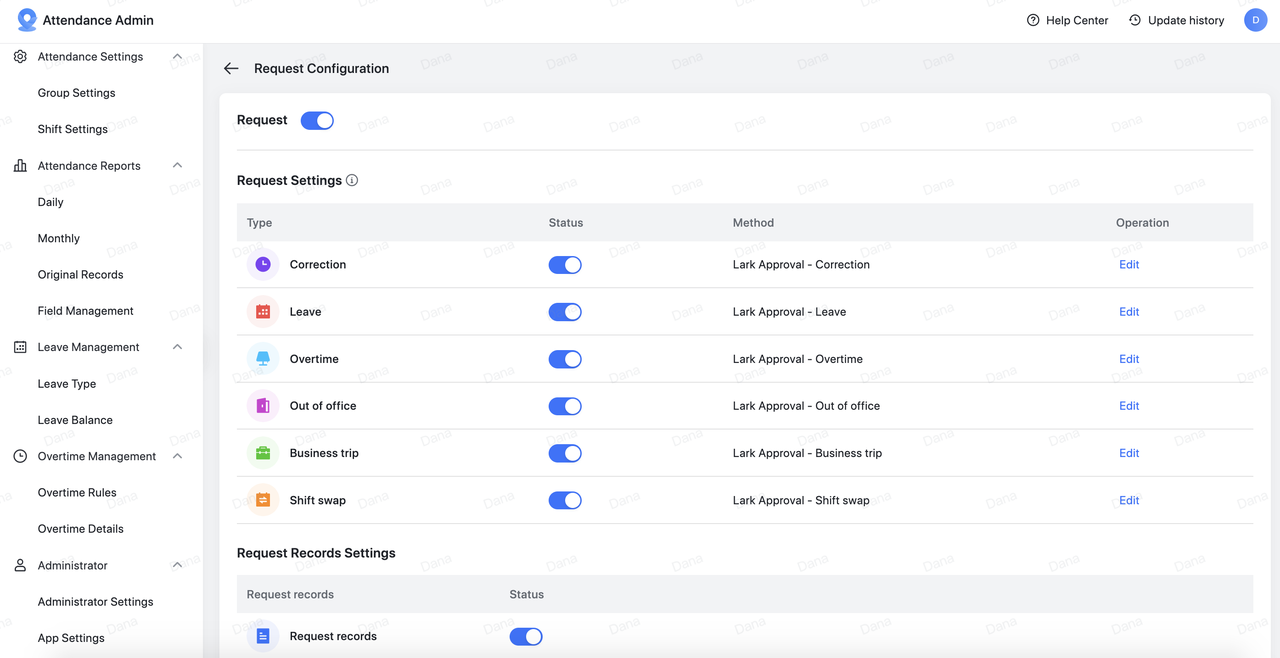Screen dimensions: 1280x658
Task: Collapse the Attendance Settings section
Action: pyautogui.click(x=177, y=57)
